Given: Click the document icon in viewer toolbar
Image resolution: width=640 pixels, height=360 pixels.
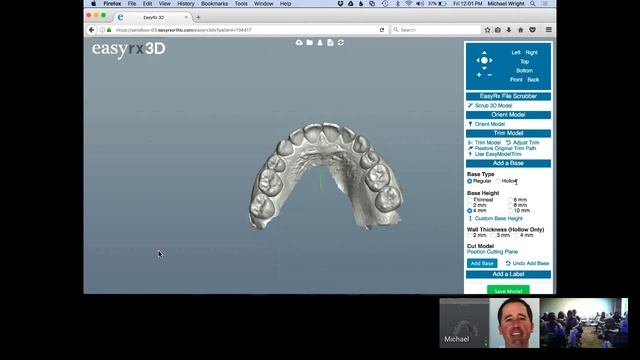Looking at the screenshot, I should pyautogui.click(x=330, y=42).
